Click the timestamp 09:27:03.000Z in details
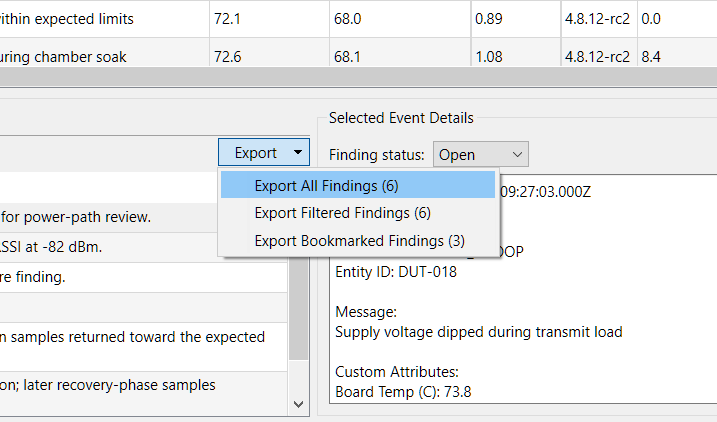Screen dimensions: 717x422 [x=545, y=192]
